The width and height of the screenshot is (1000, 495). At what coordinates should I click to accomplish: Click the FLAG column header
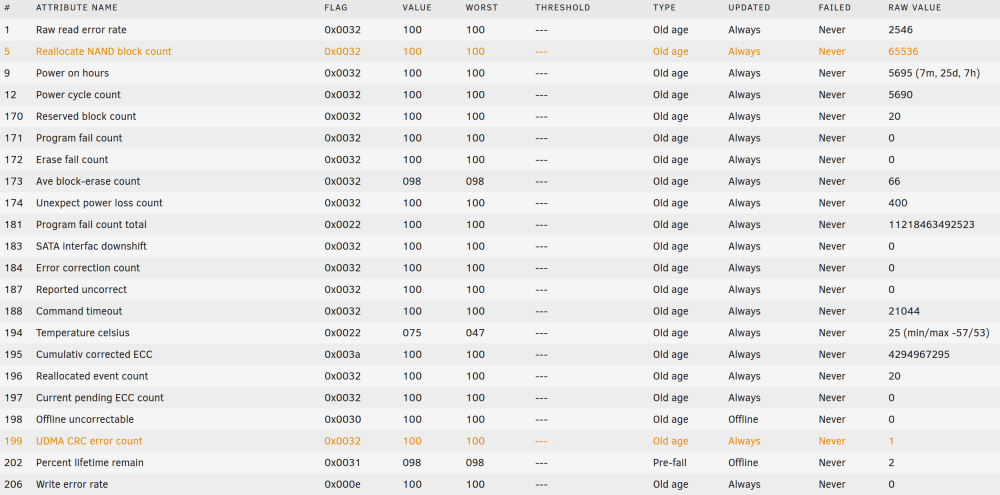(336, 8)
